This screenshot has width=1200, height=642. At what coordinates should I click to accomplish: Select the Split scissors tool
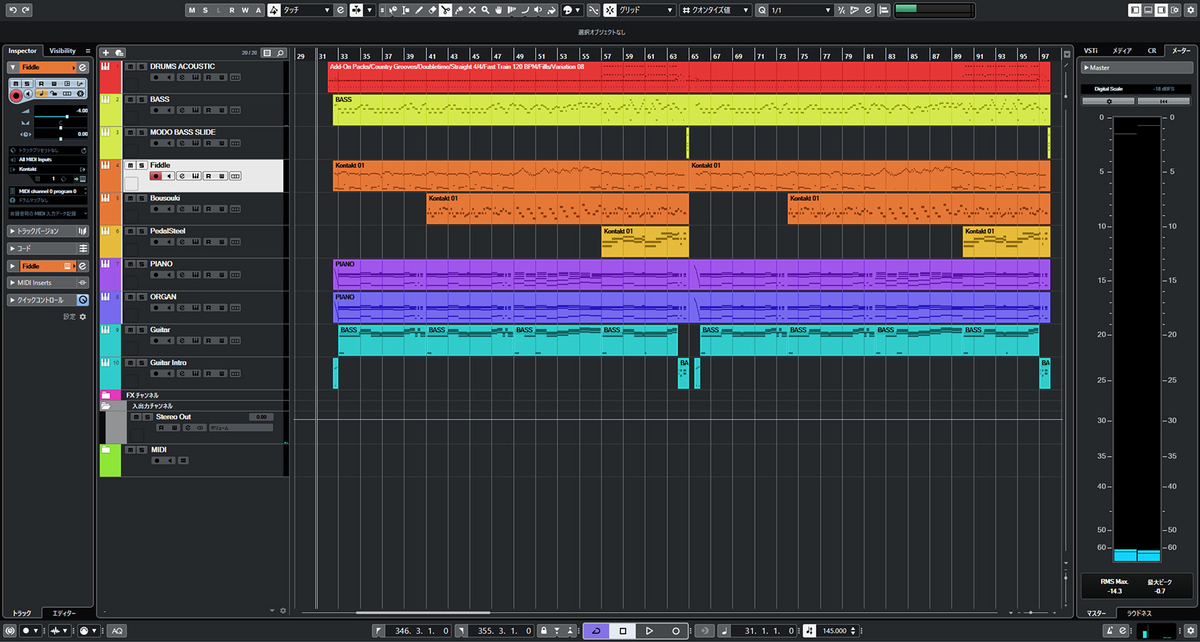tap(445, 9)
